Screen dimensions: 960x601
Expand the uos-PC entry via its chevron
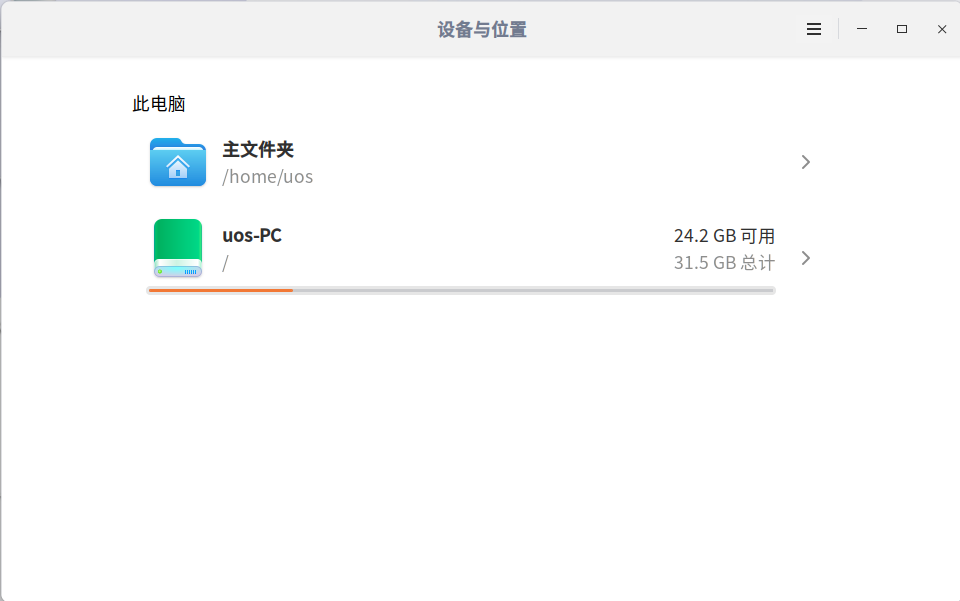806,258
